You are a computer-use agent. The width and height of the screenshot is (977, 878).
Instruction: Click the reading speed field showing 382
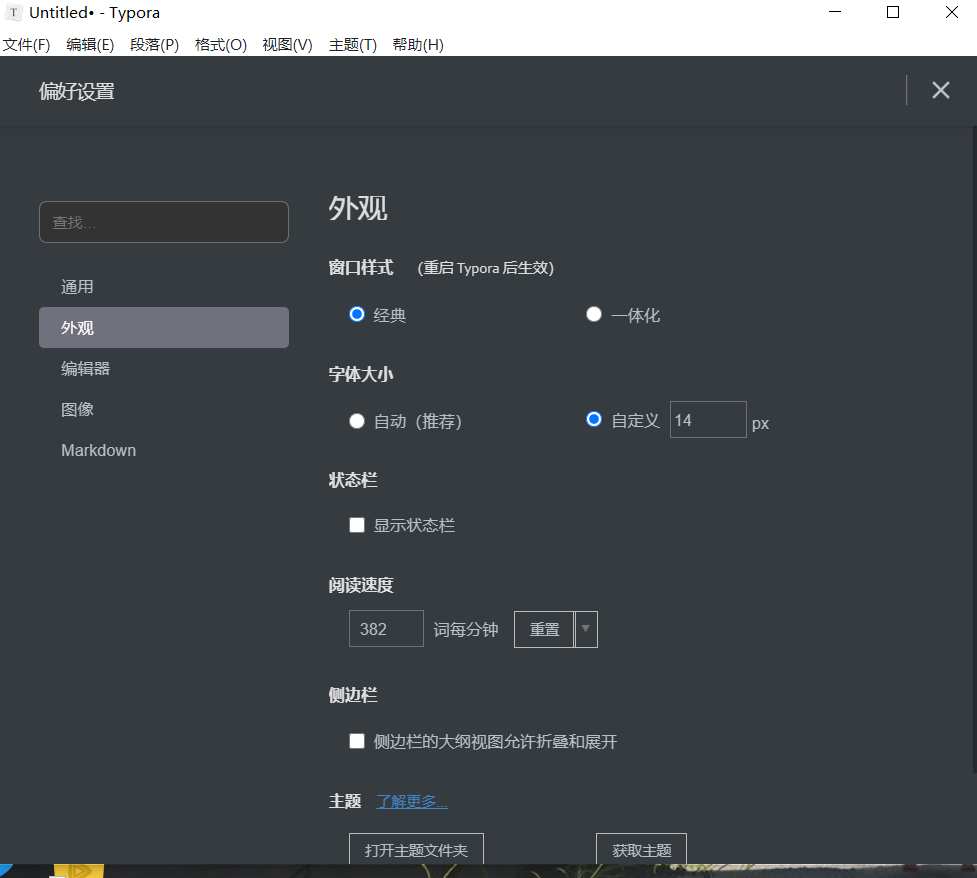pos(386,629)
